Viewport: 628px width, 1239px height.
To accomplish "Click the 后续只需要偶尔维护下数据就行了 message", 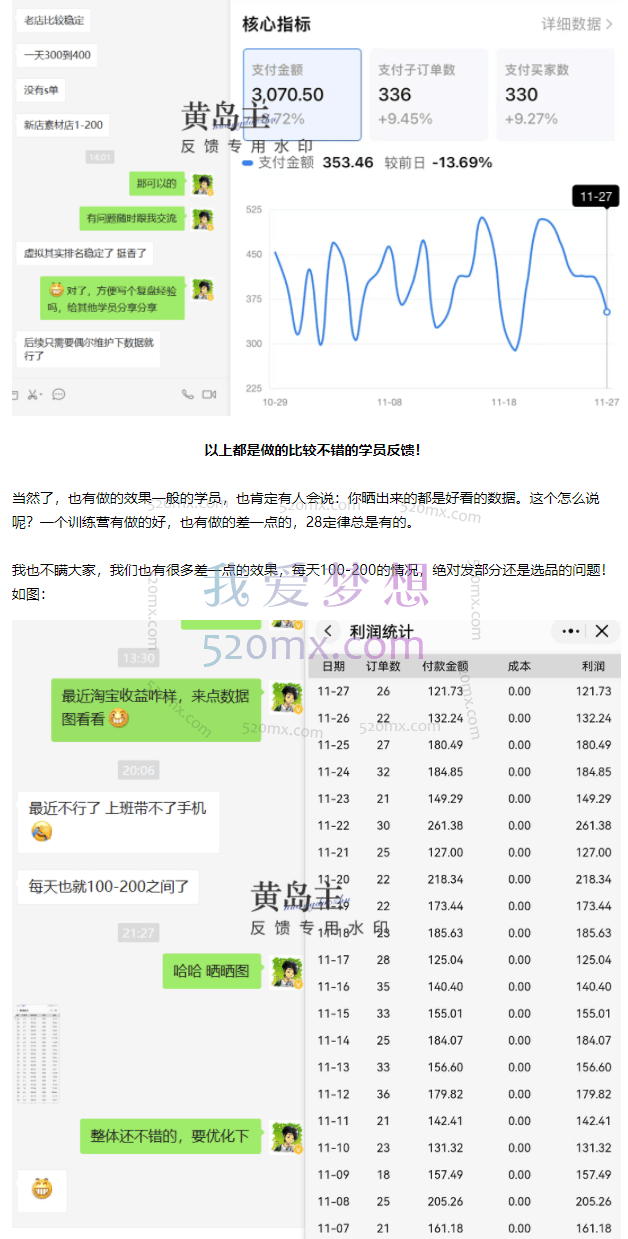I will coord(89,349).
